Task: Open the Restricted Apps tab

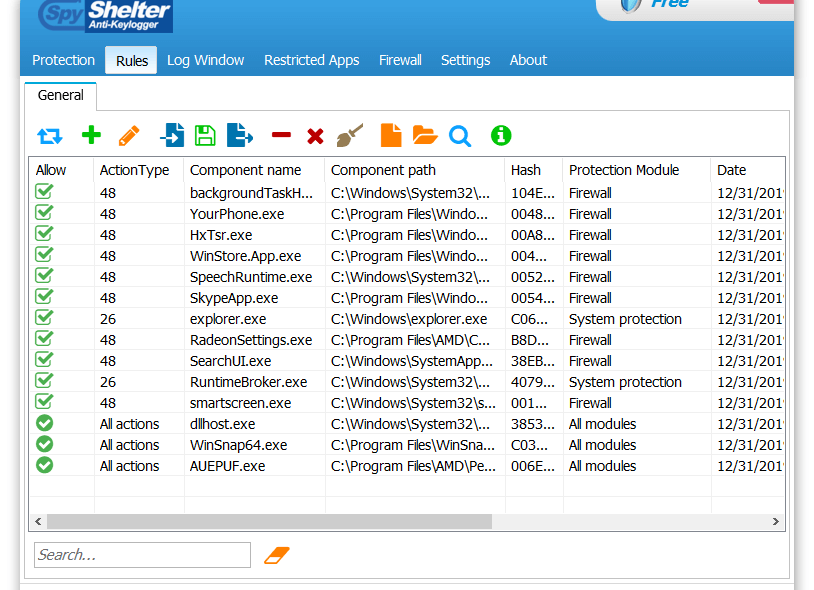Action: tap(311, 60)
